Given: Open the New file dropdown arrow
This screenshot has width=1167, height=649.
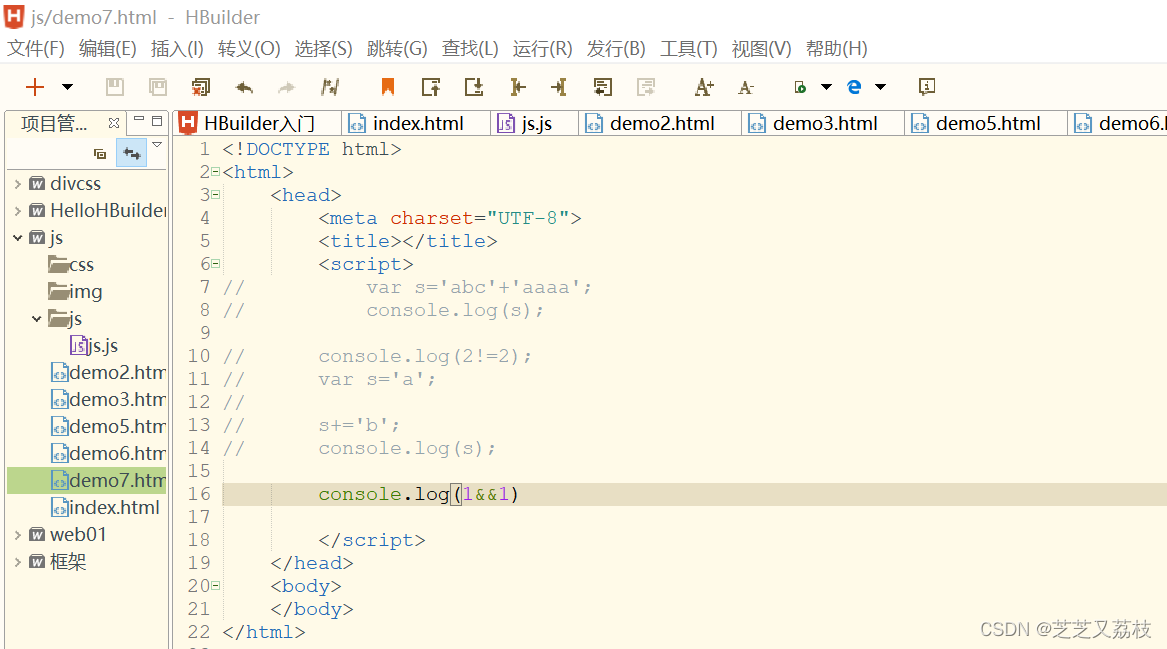Looking at the screenshot, I should coord(67,87).
